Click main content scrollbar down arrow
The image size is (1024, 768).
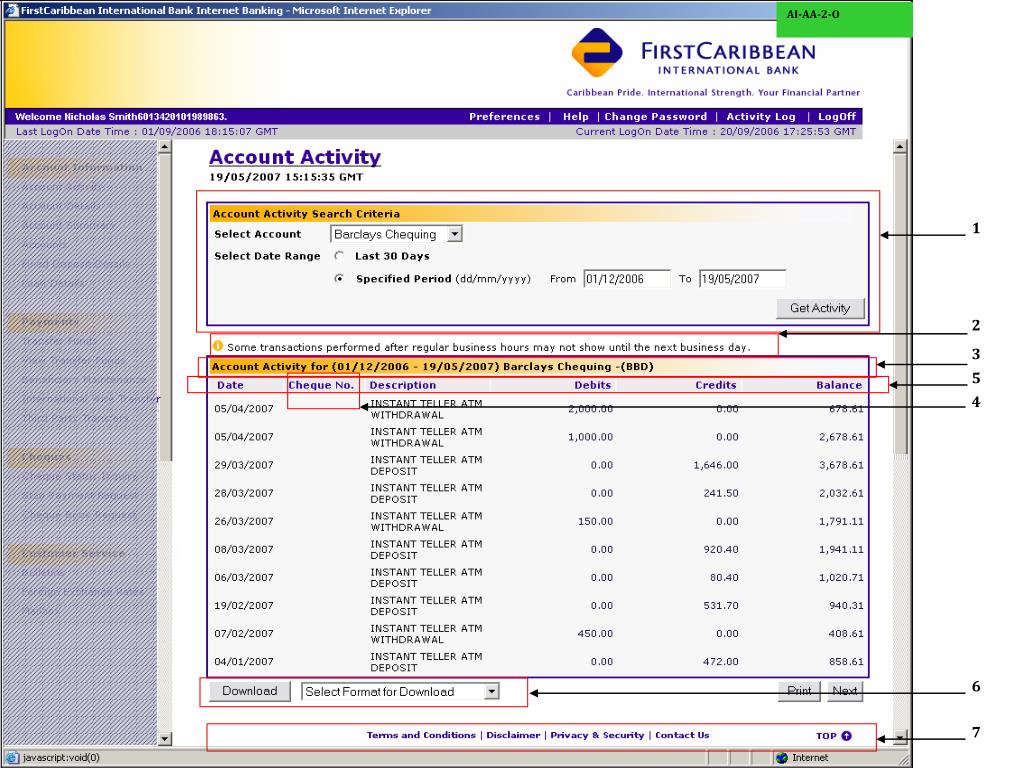click(x=900, y=738)
